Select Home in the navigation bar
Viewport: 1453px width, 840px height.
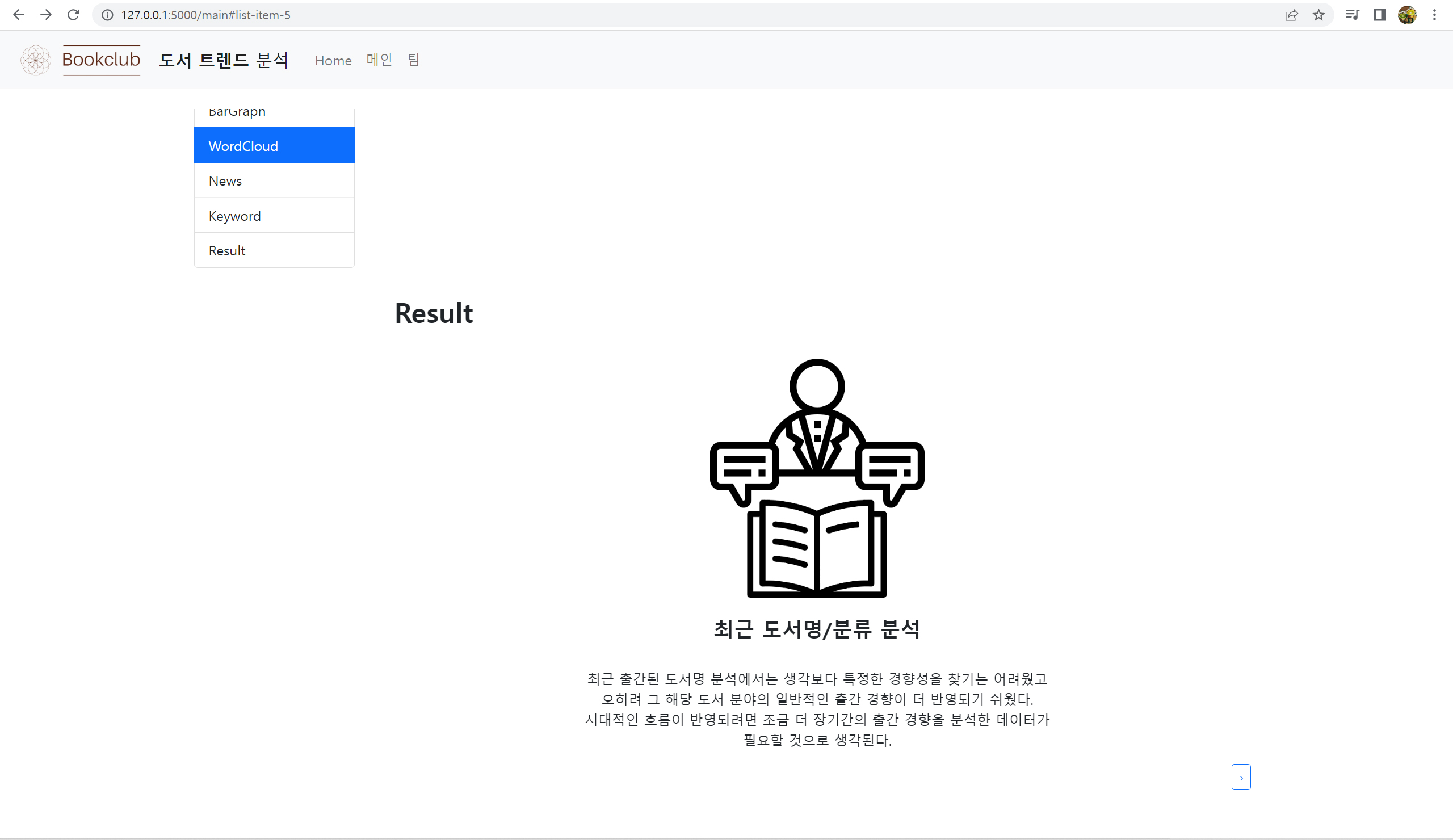point(333,60)
